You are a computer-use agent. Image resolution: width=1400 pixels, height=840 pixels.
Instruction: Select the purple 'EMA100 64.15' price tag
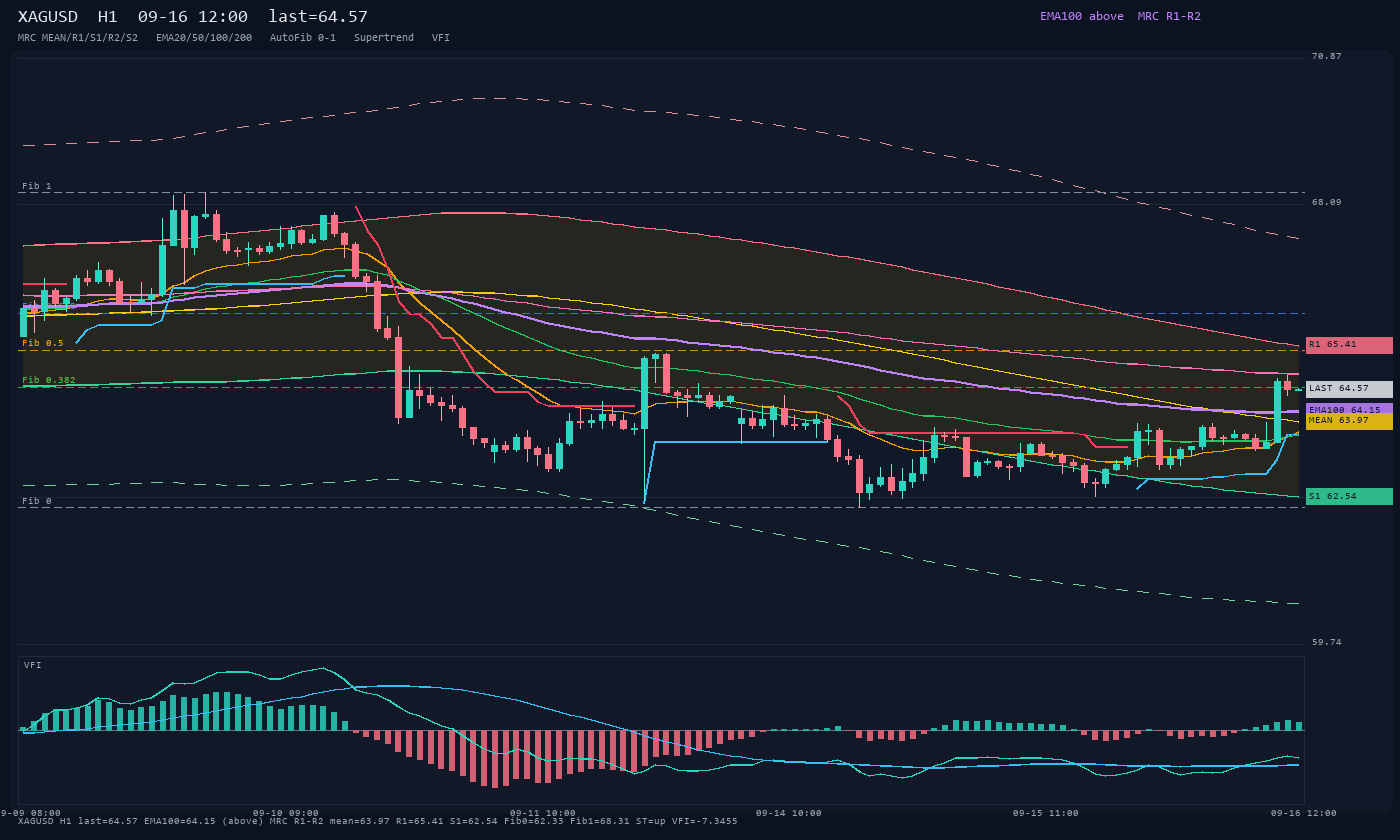(1349, 409)
